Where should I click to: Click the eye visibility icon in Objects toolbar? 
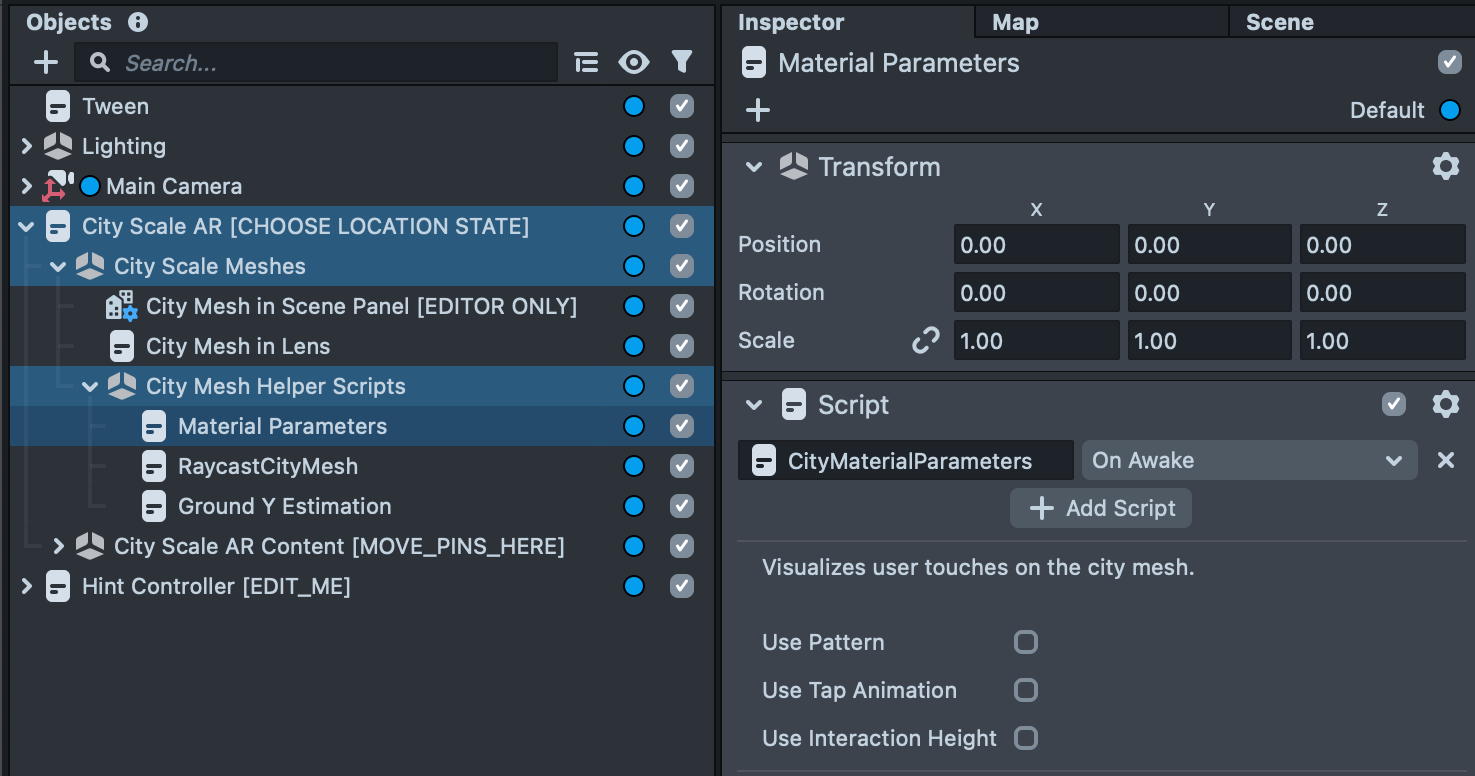click(x=634, y=61)
